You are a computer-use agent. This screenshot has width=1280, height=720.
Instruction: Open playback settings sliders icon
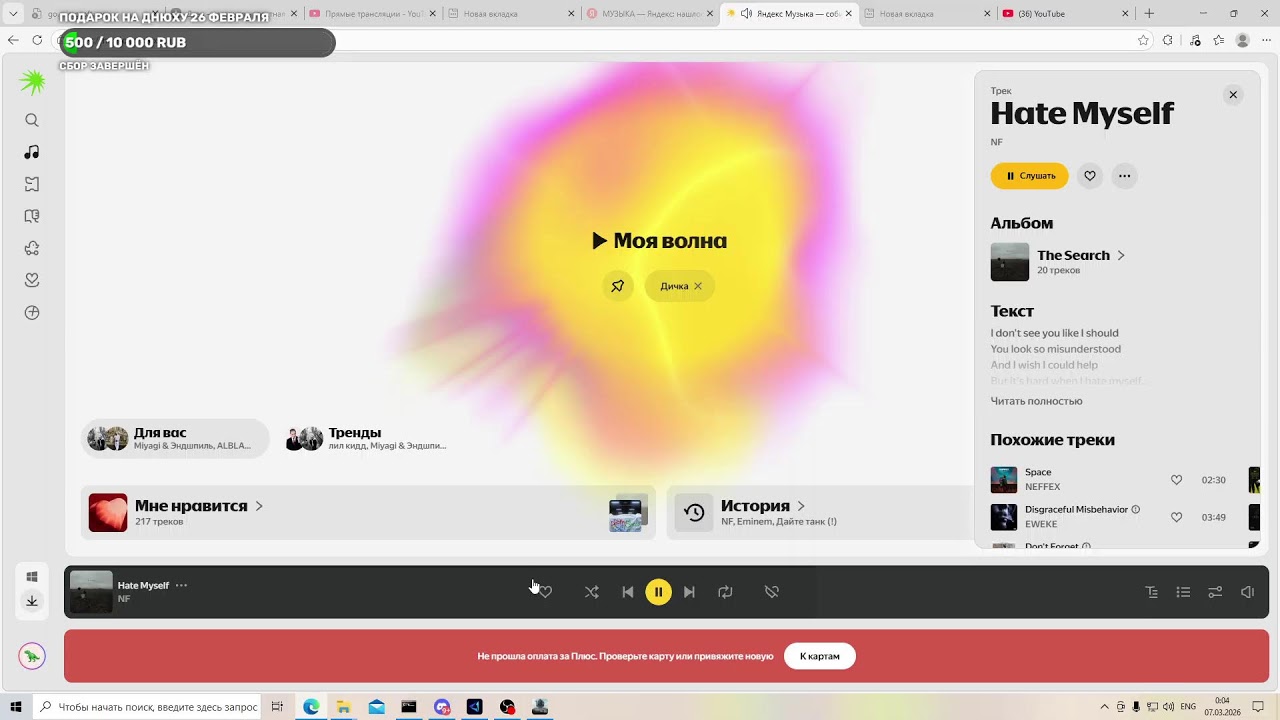coord(1215,592)
